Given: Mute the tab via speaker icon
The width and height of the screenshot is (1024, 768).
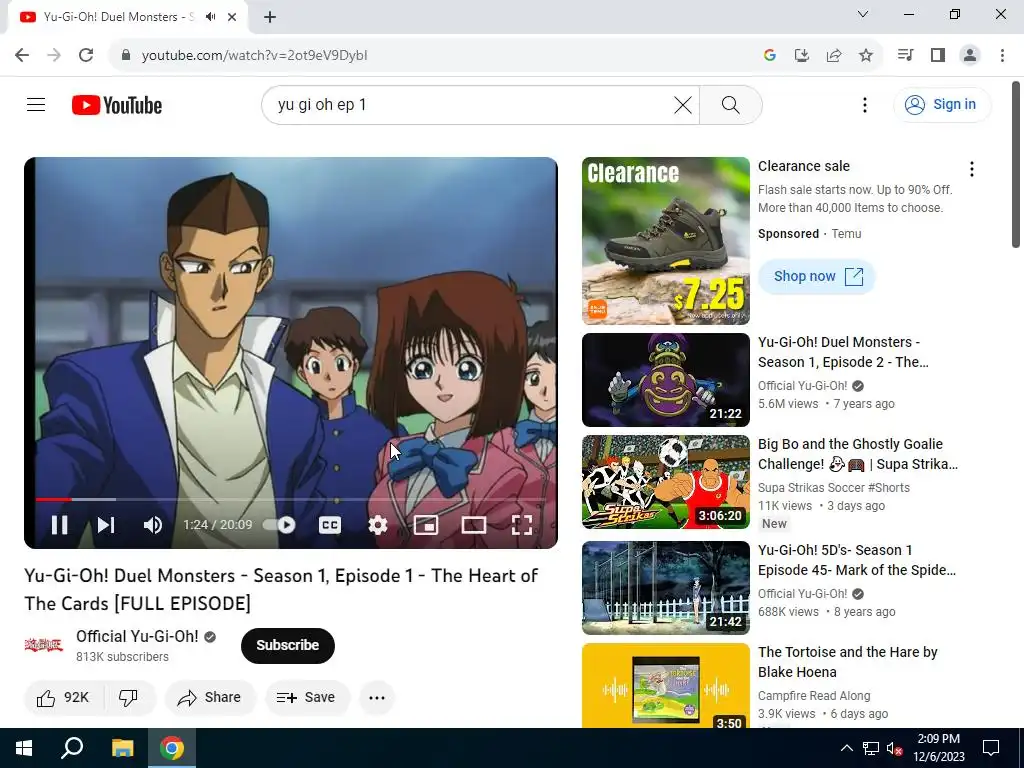Looking at the screenshot, I should [210, 17].
